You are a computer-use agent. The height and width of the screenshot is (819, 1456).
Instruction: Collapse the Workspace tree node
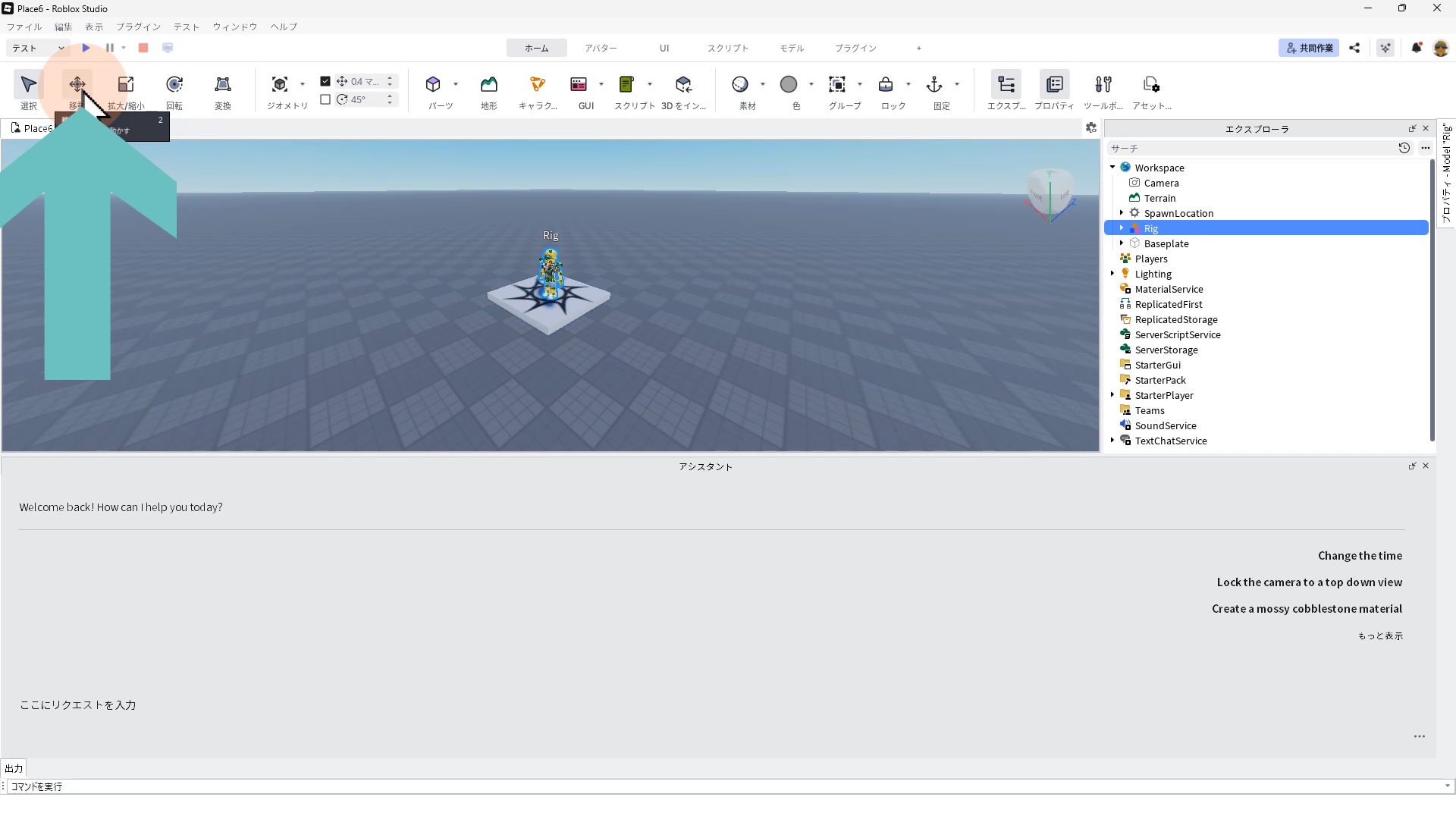click(x=1112, y=168)
